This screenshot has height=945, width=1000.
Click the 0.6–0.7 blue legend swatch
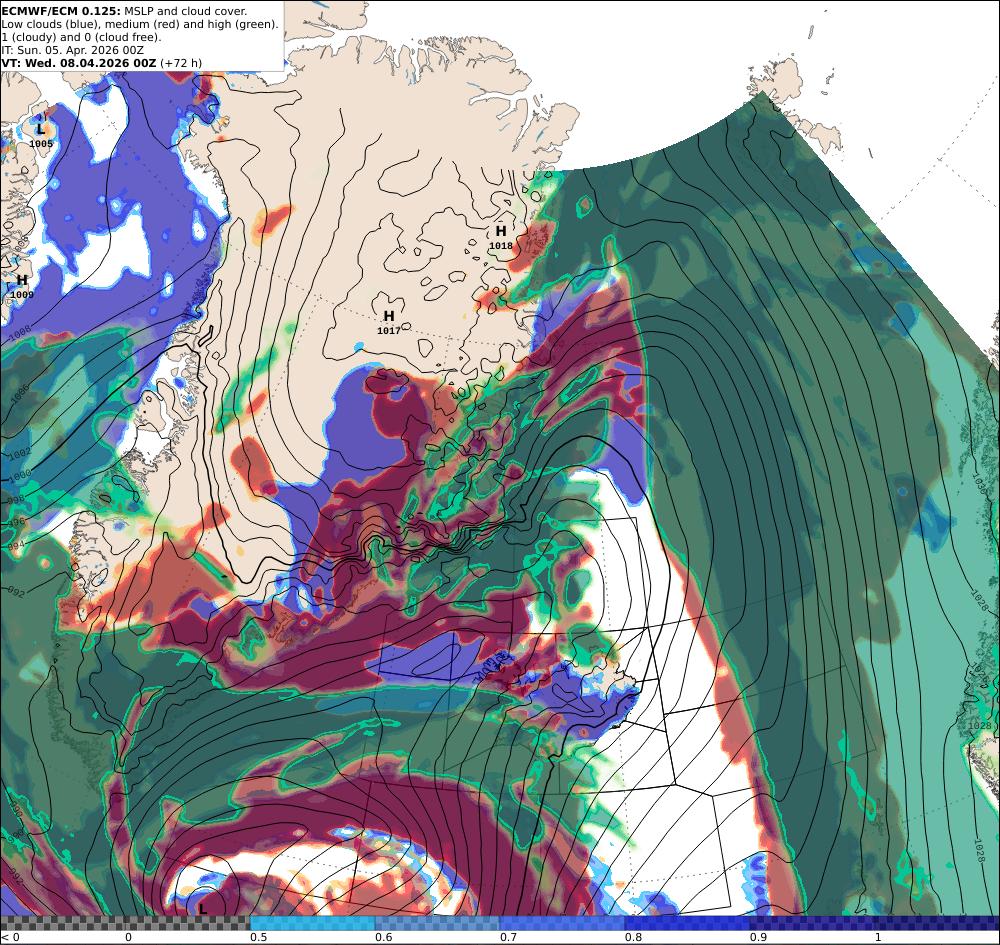[438, 923]
